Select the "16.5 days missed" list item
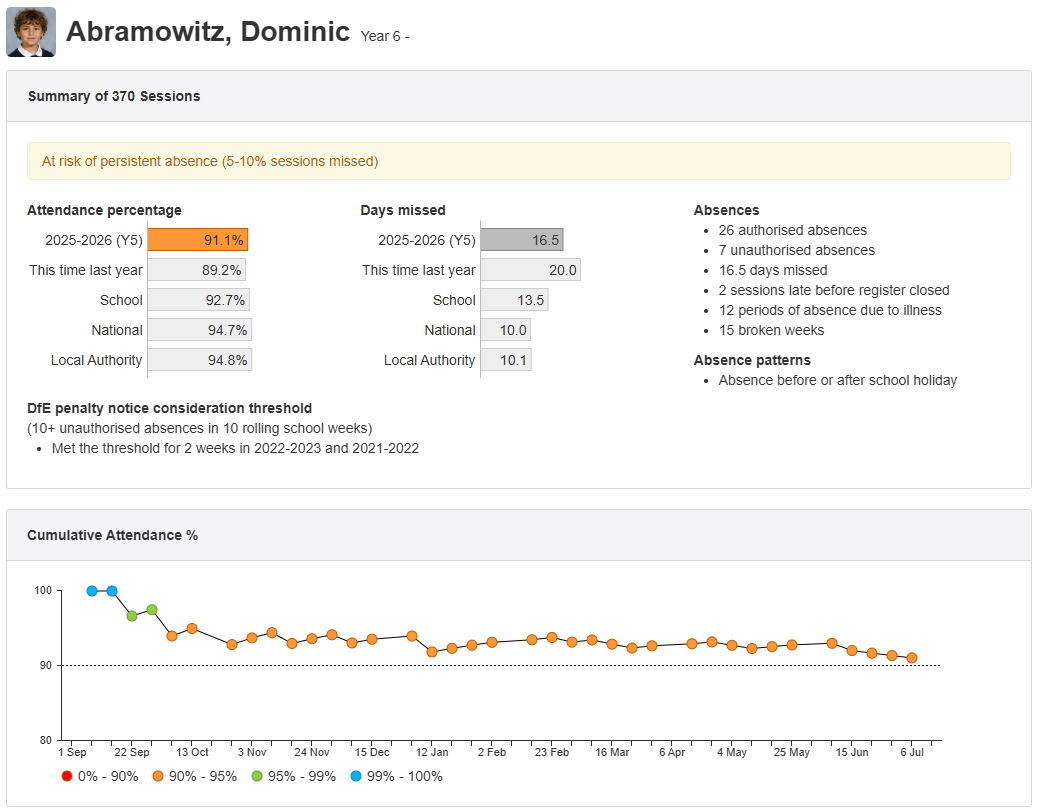1039x812 pixels. point(773,270)
